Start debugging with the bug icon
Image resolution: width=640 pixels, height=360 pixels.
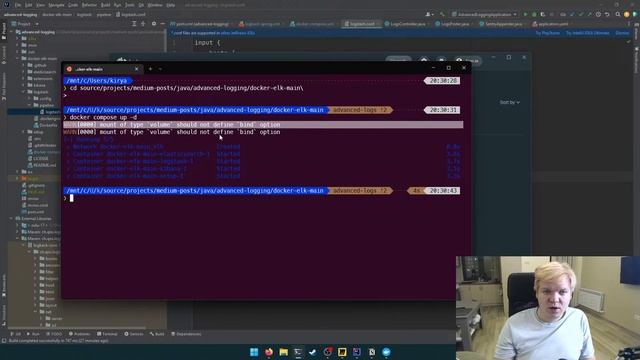click(534, 14)
